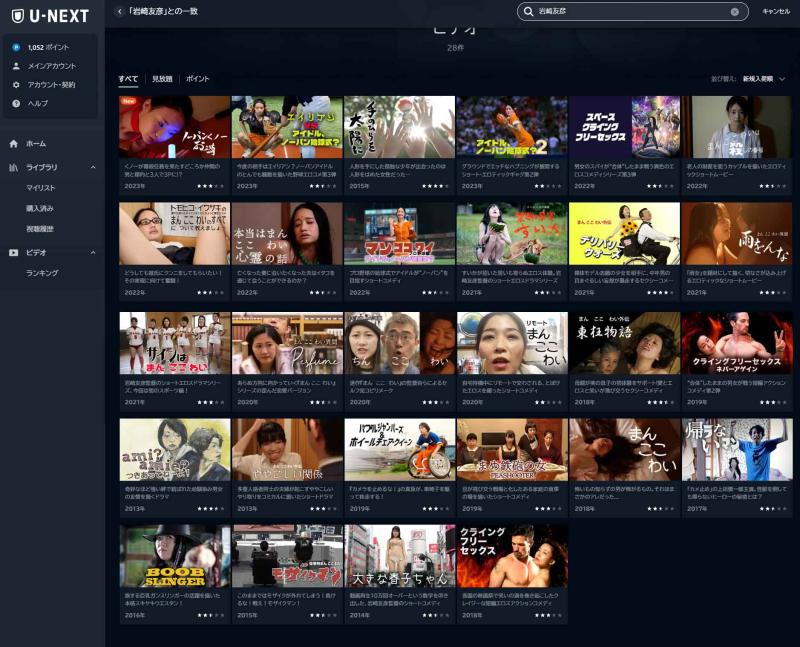800x647 pixels.
Task: Open ランキング in sidebar
Action: click(42, 273)
